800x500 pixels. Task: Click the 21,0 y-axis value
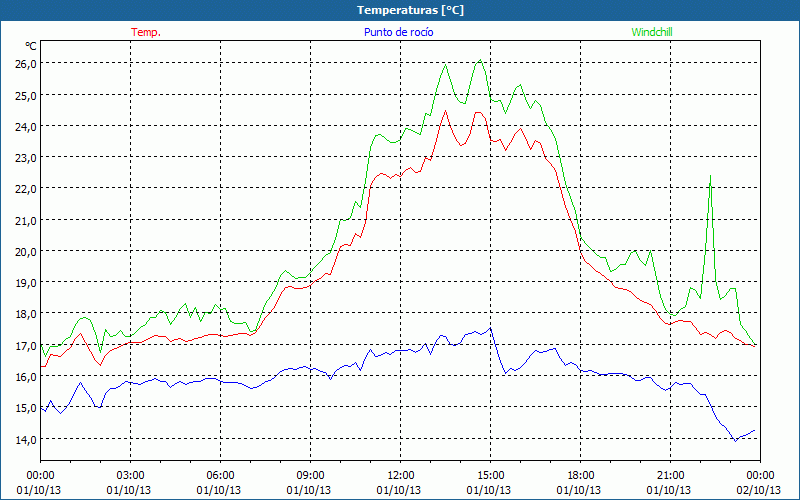click(x=26, y=220)
